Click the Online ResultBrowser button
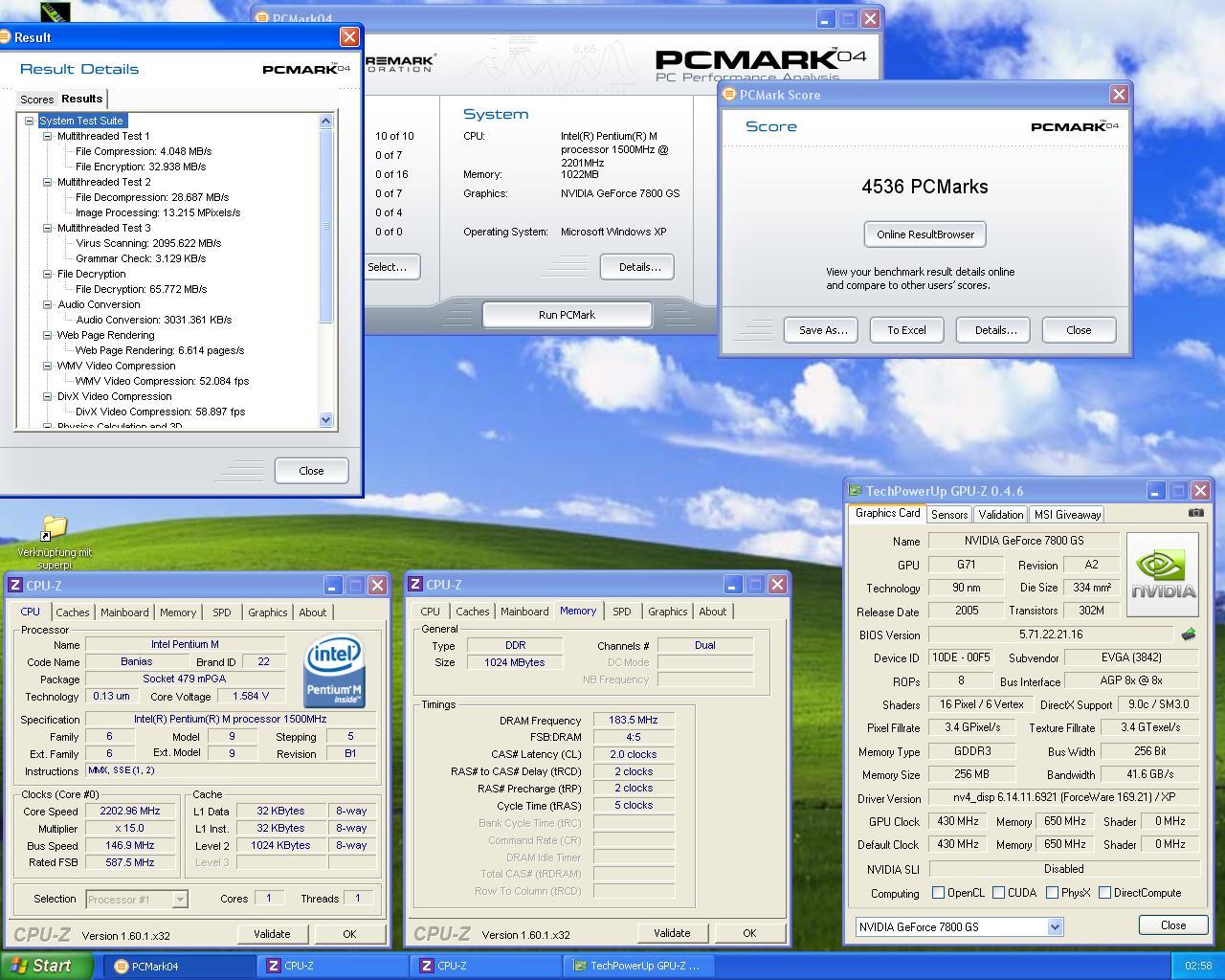1225x980 pixels. (925, 234)
